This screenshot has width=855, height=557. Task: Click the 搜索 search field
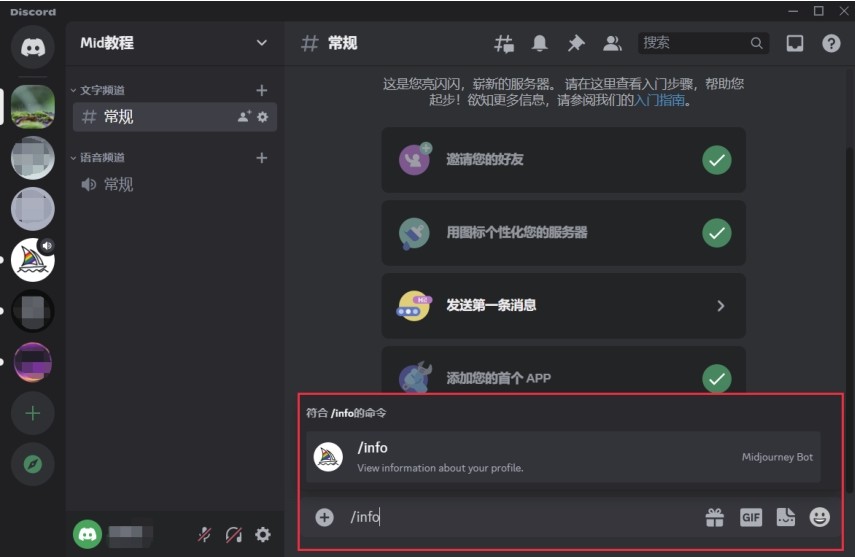[x=703, y=43]
